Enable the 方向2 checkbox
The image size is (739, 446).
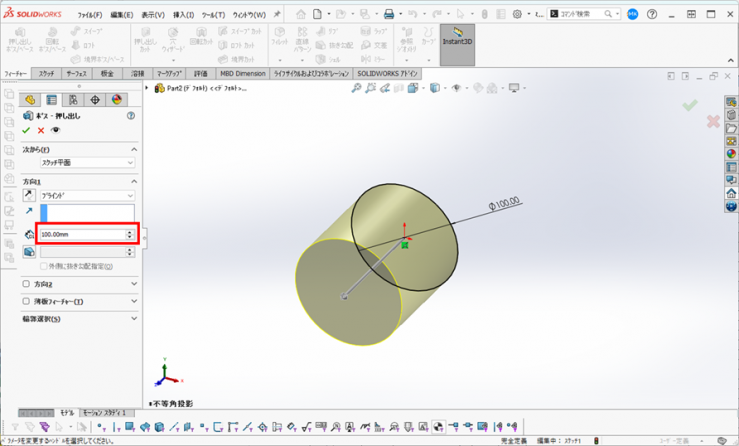26,284
